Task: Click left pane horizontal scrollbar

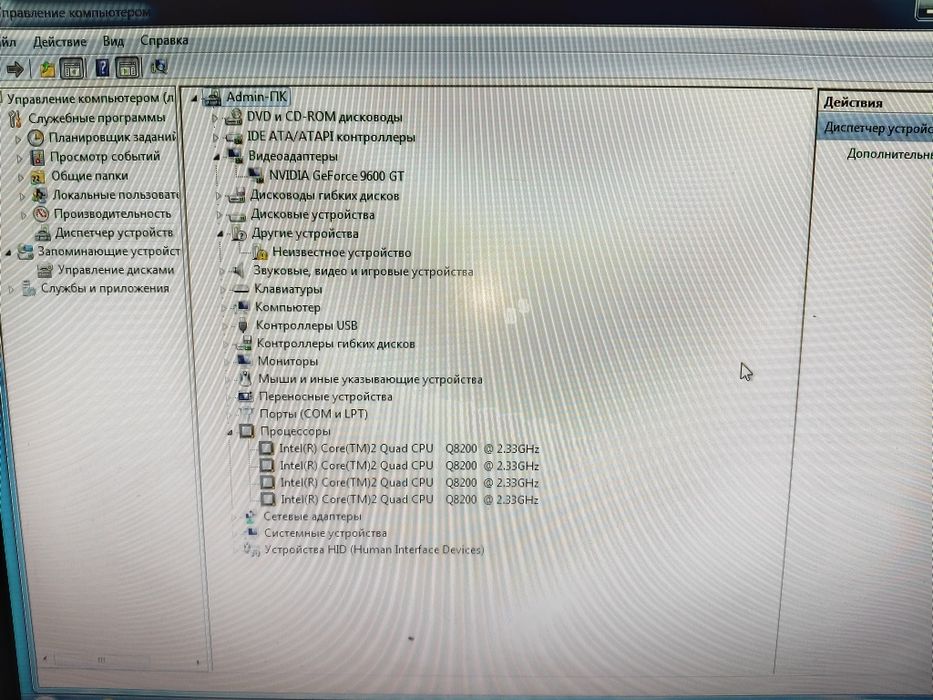Action: [122, 660]
